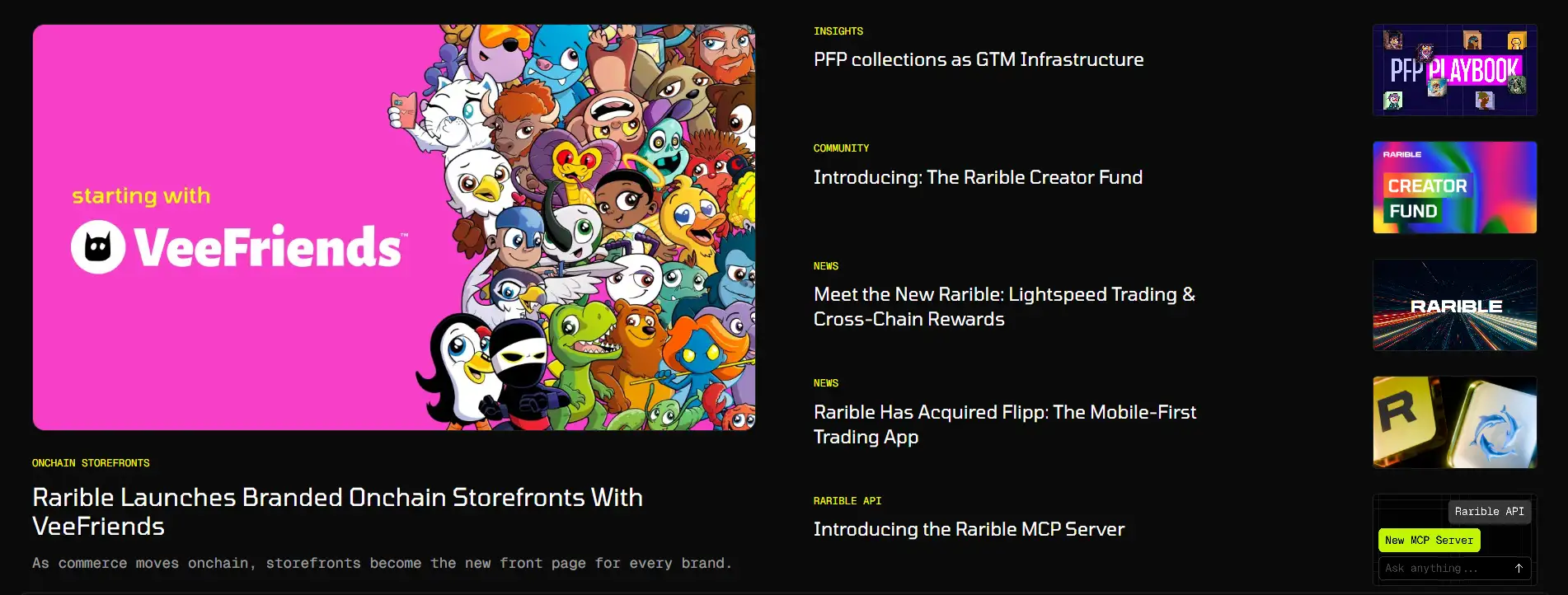Open Introducing: The Rarible Creator Fund article
The height and width of the screenshot is (595, 1568).
(x=977, y=177)
